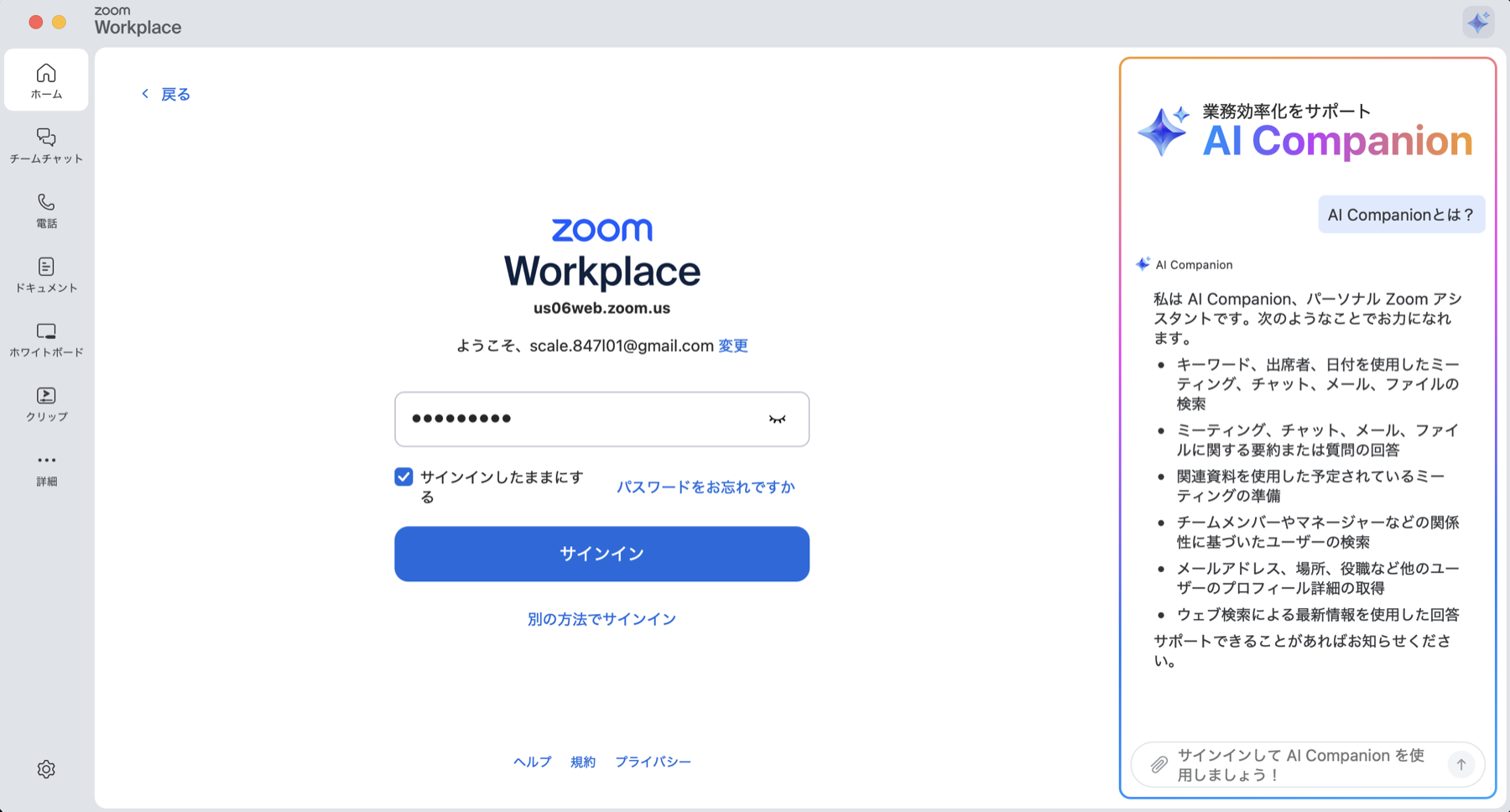Click the blue サインイン button

pos(601,554)
